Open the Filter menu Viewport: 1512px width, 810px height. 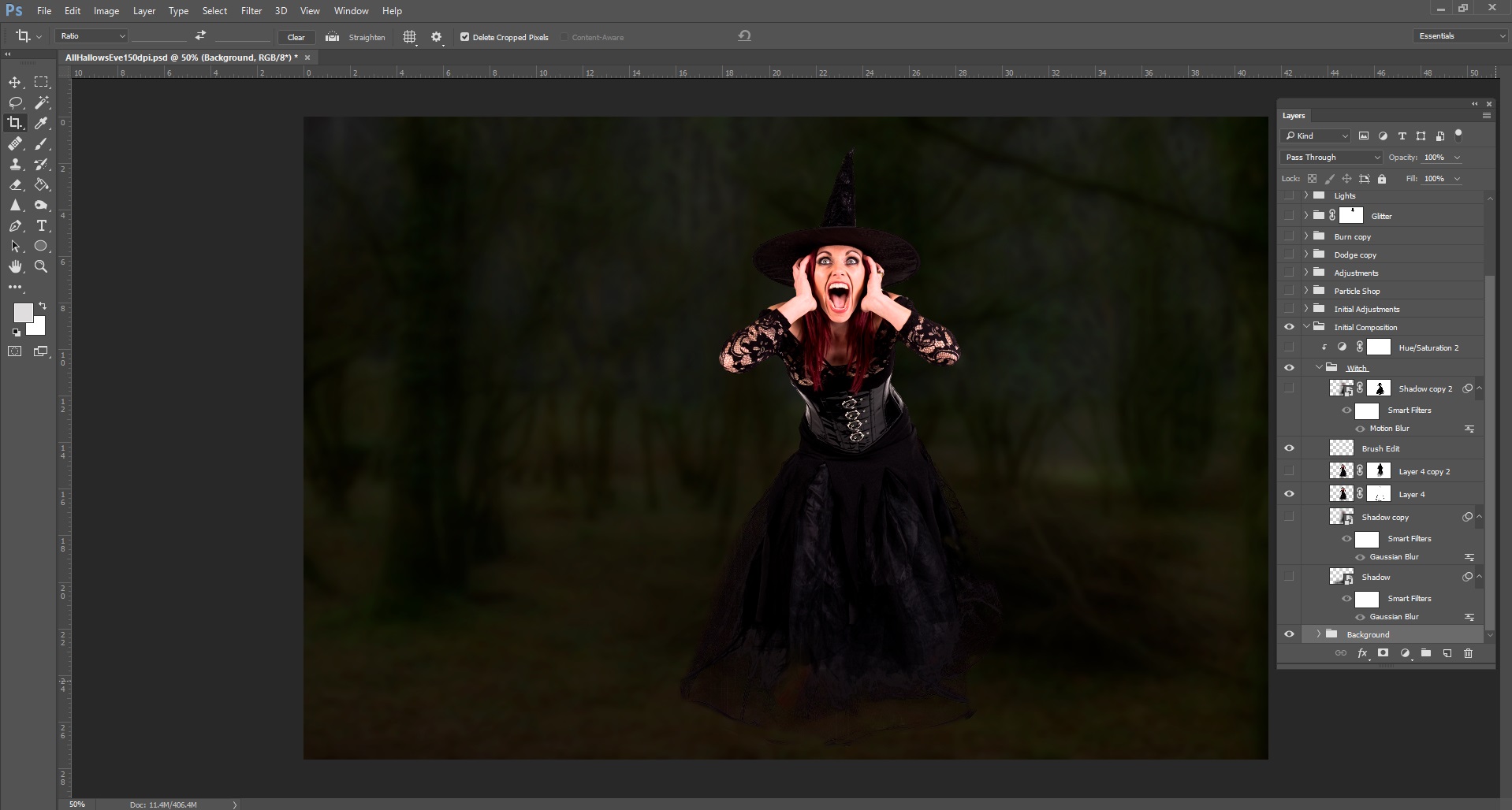[x=251, y=11]
